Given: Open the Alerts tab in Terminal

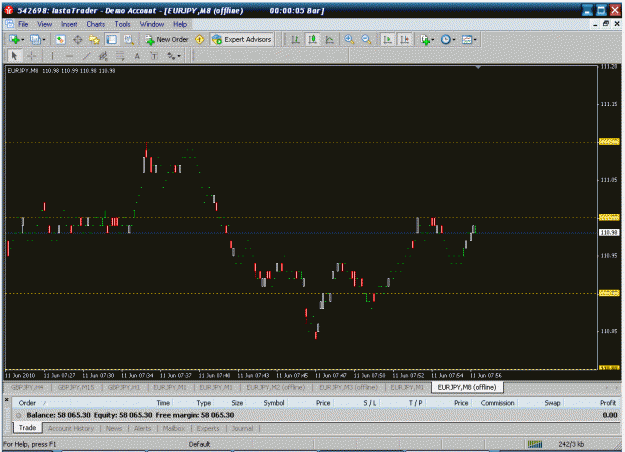Looking at the screenshot, I should click(143, 428).
